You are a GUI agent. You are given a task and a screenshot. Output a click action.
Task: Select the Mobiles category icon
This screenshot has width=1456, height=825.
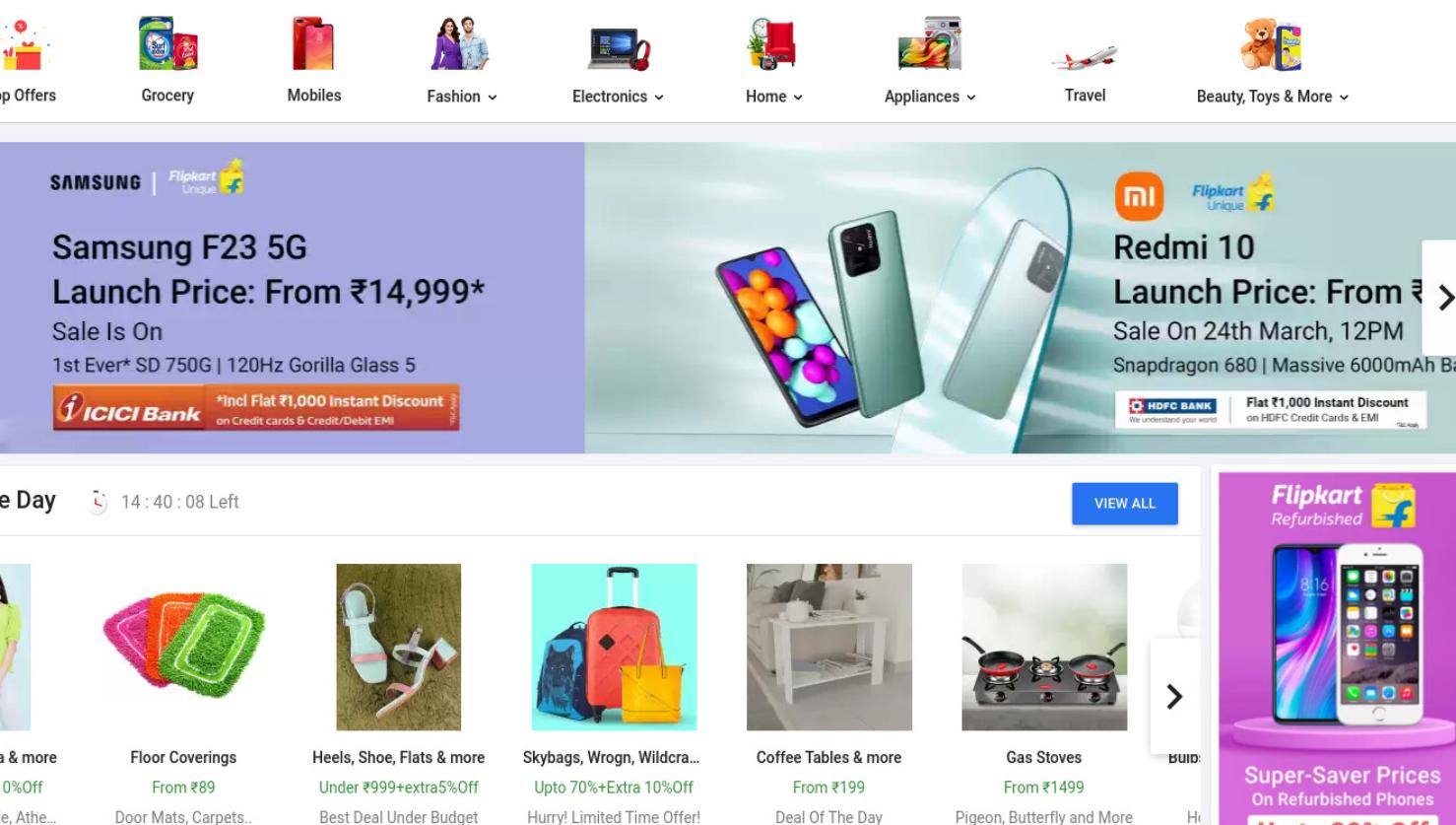(x=313, y=43)
